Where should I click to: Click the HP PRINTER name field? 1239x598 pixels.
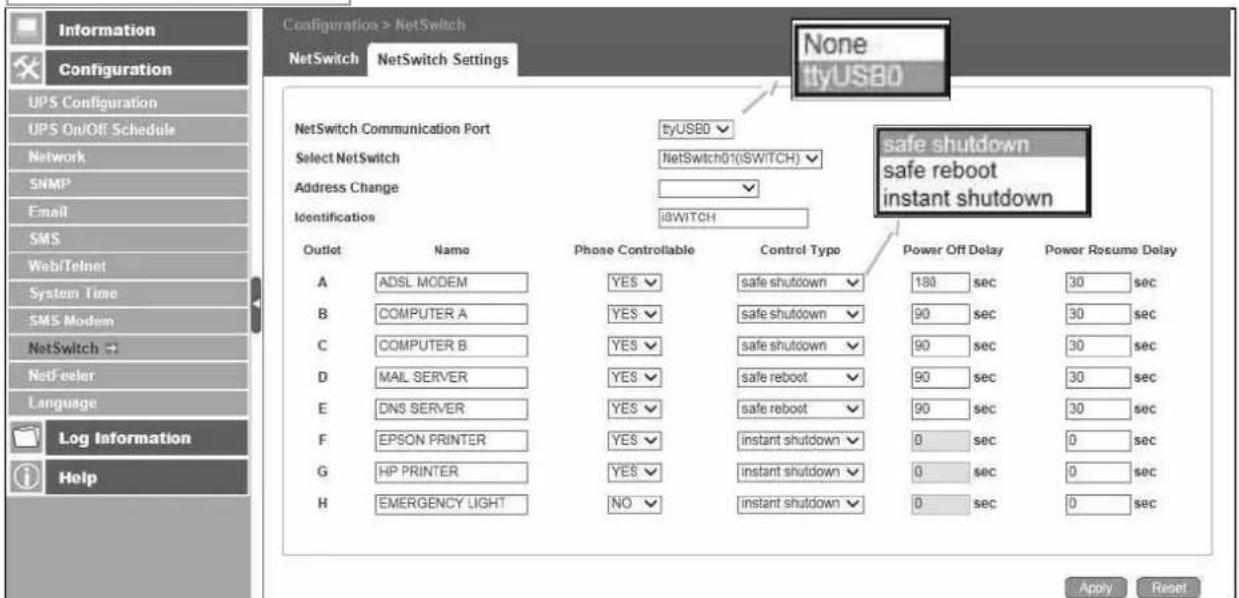pyautogui.click(x=451, y=470)
